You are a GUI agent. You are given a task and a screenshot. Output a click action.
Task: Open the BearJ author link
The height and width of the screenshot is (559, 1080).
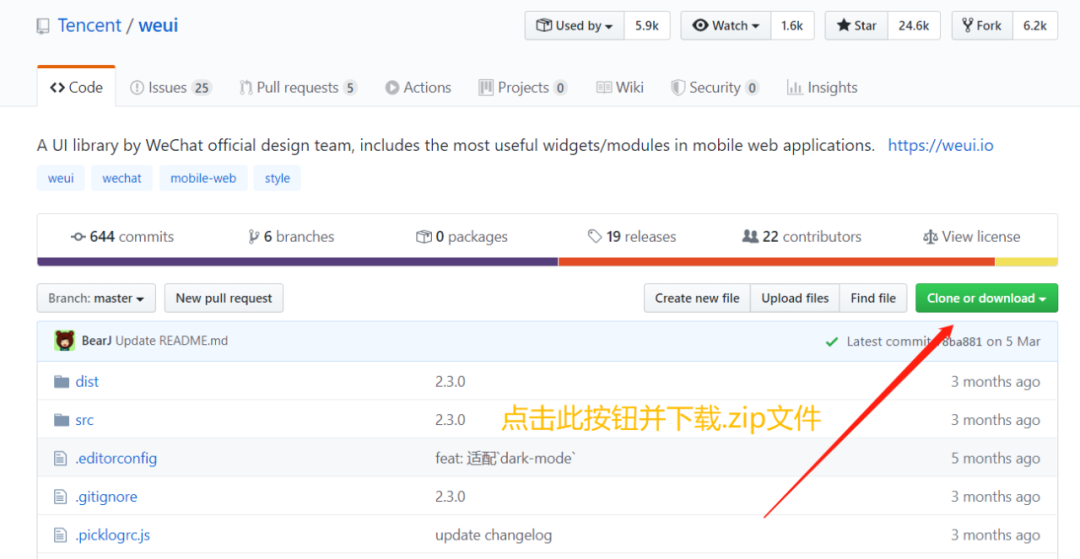pos(96,341)
